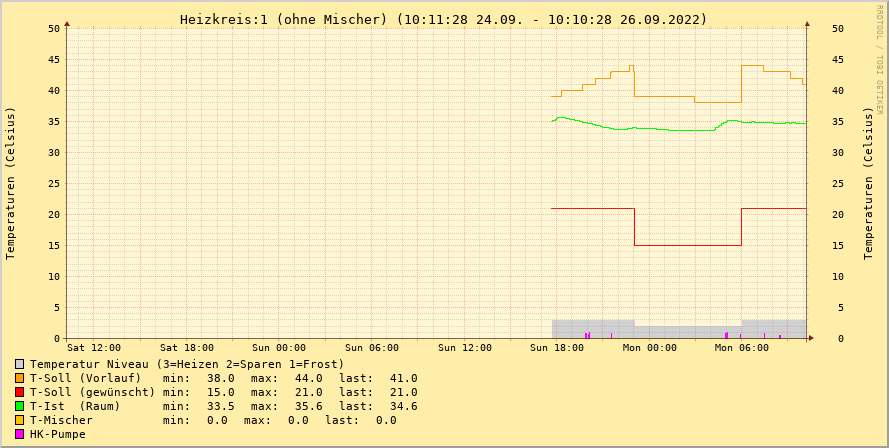The image size is (889, 448).
Task: Click the right y-axis title Temperaturen (Celsius)
Action: (x=869, y=183)
